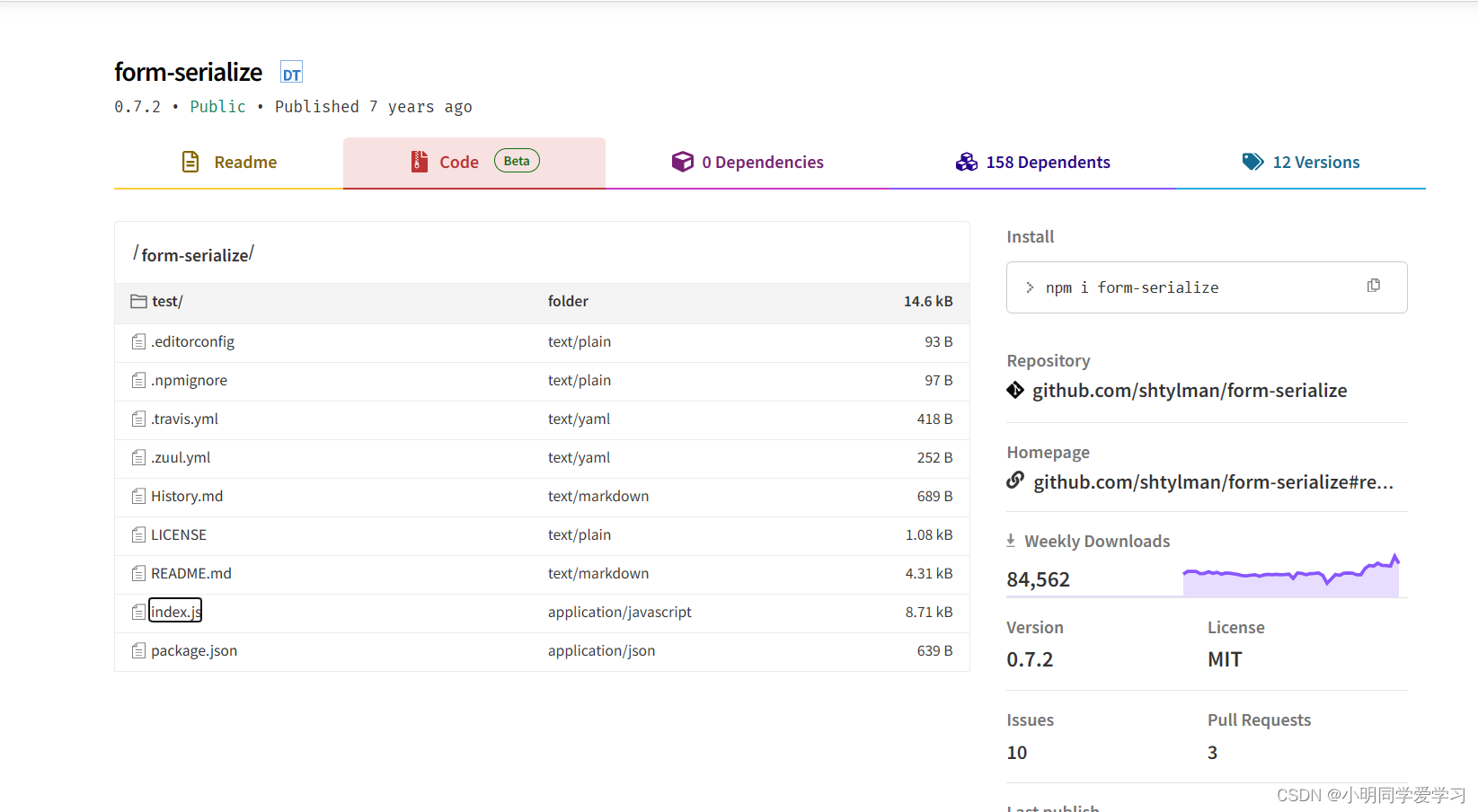Click the Readme document icon
1478x812 pixels.
[190, 162]
